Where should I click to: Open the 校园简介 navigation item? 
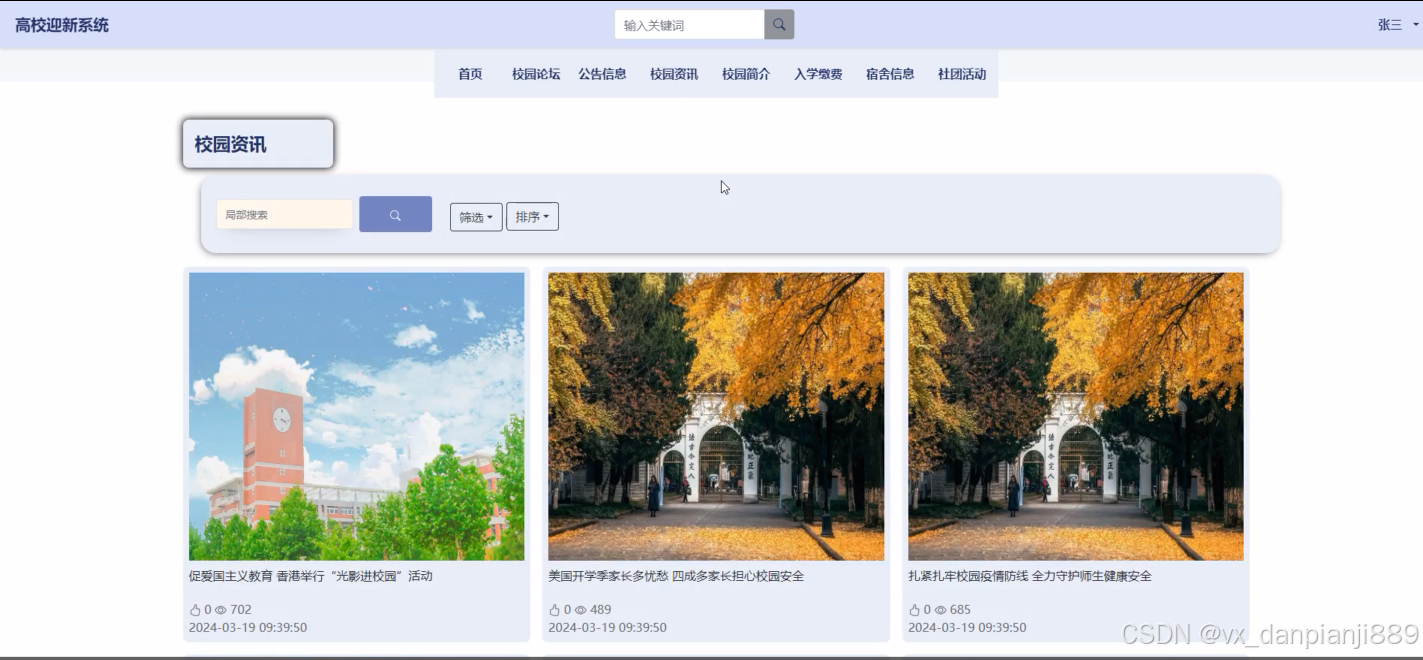click(x=746, y=74)
